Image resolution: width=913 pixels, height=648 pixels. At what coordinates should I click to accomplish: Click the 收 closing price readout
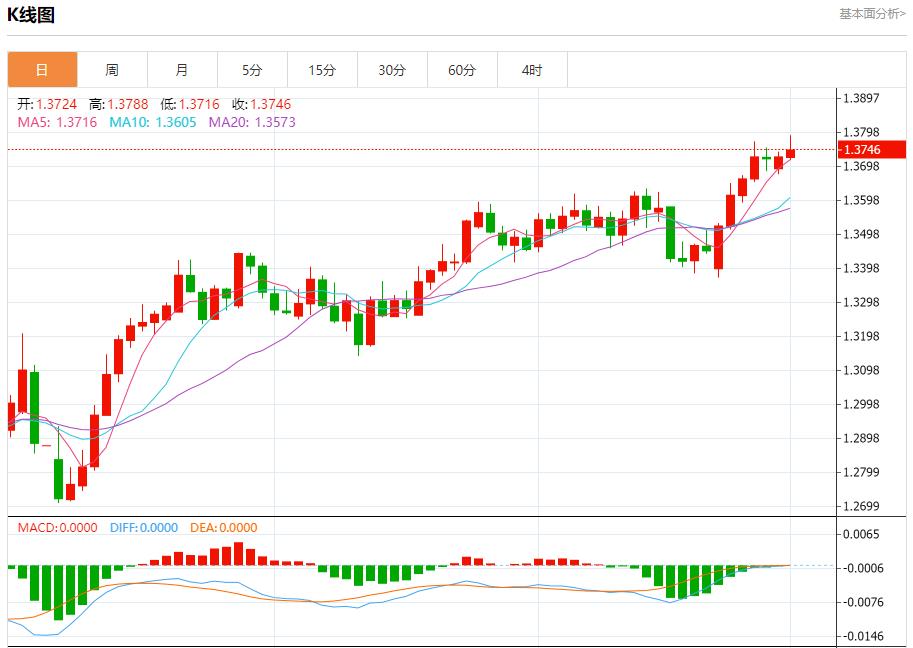[262, 104]
